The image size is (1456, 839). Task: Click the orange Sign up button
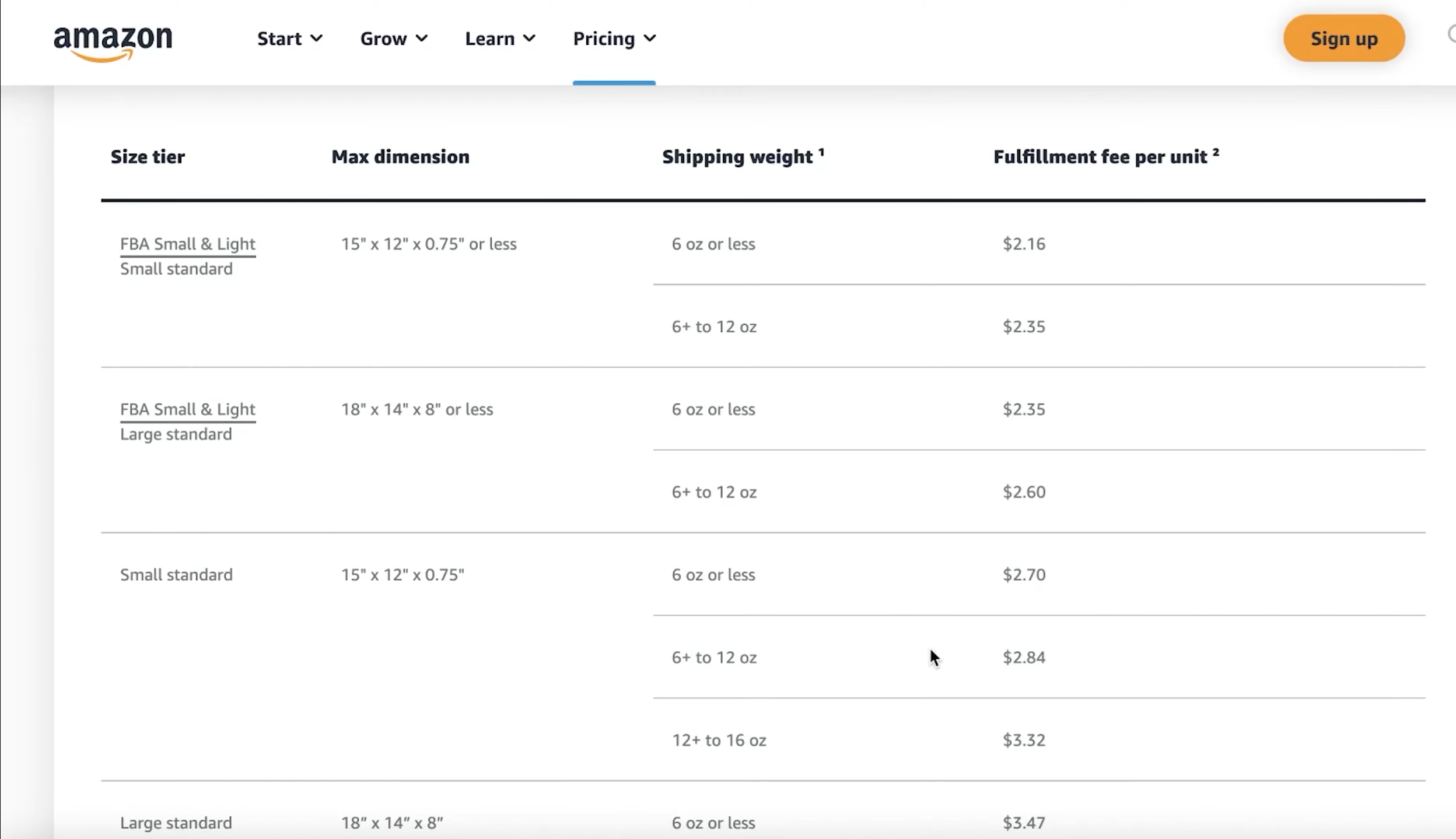click(x=1344, y=38)
